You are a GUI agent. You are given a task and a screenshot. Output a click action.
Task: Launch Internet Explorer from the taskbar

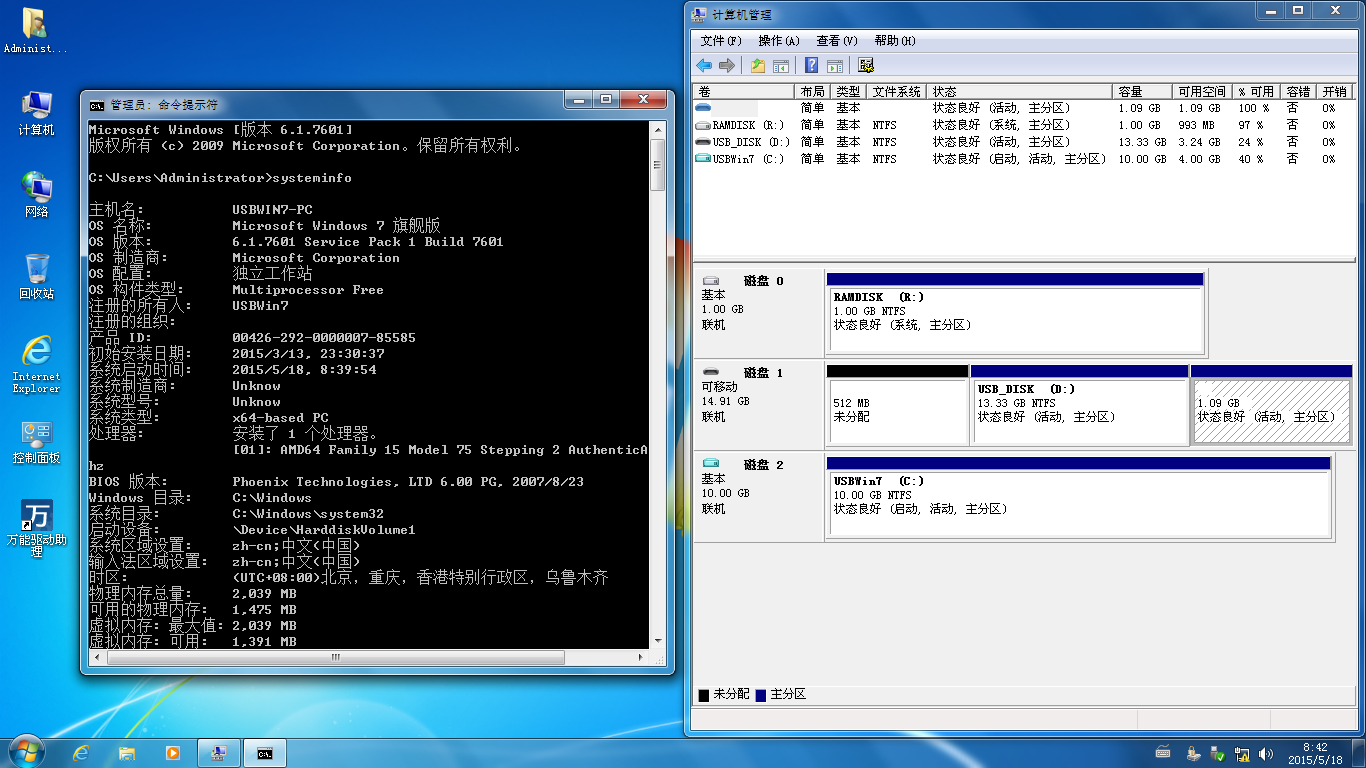[81, 753]
